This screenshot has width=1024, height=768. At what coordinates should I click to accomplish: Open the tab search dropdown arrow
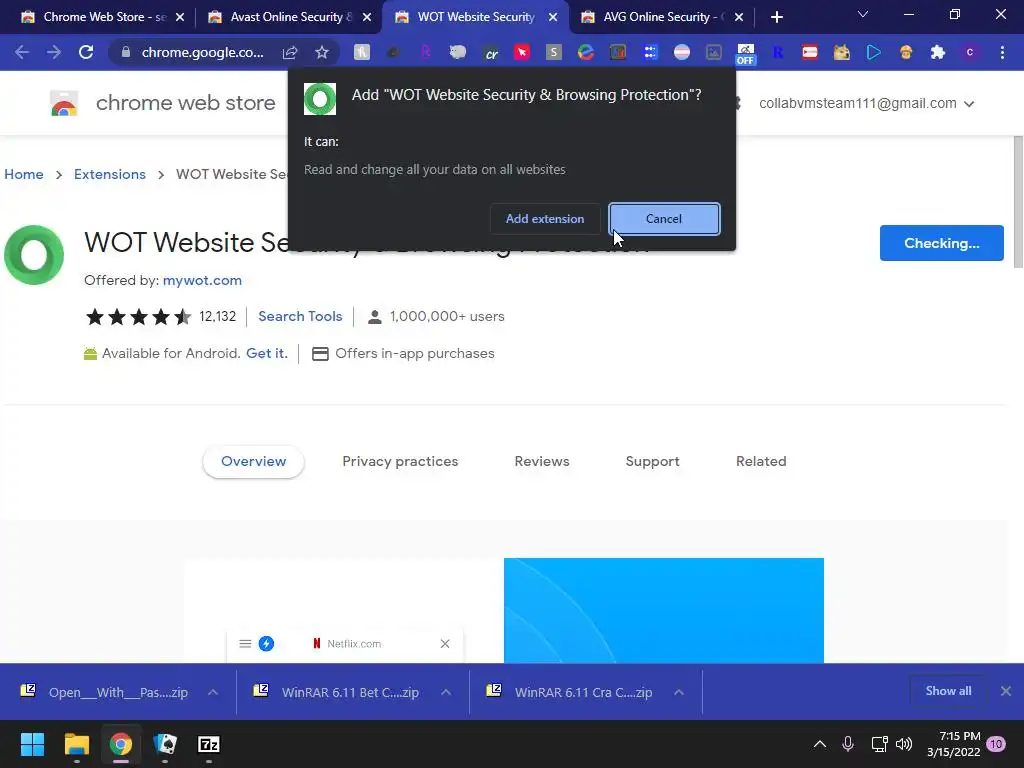[863, 14]
